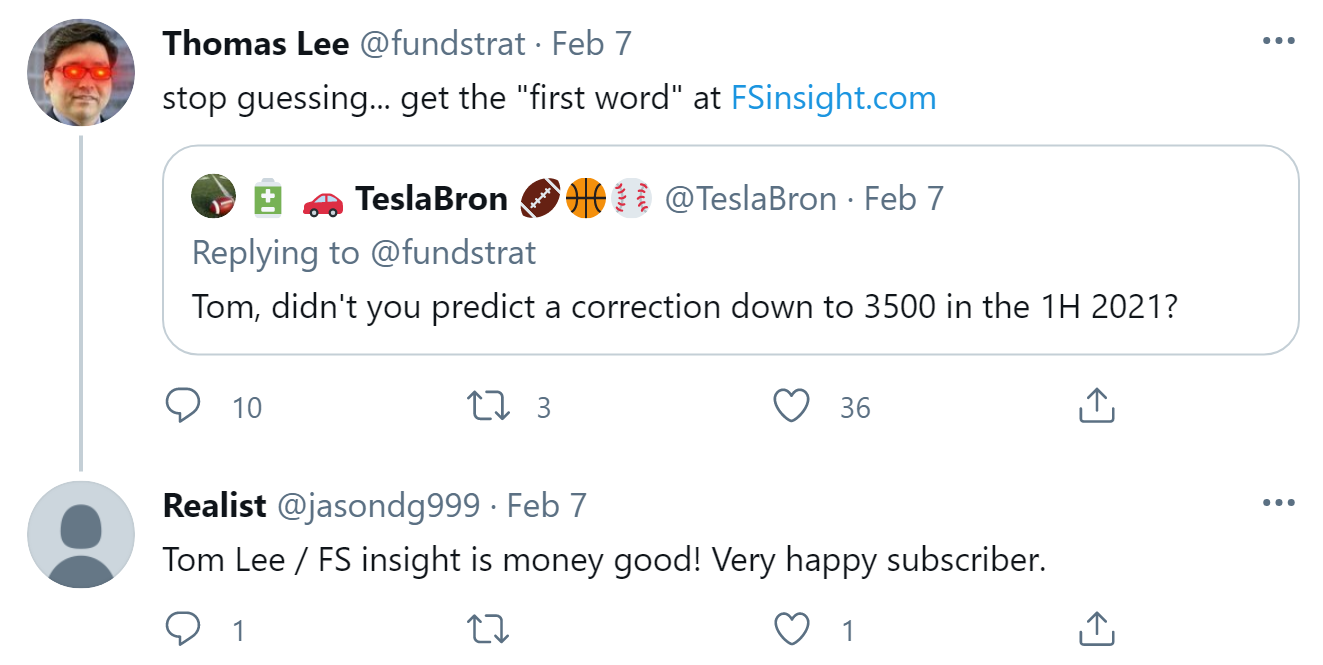Like Realist's tweet
The width and height of the screenshot is (1323, 665).
point(791,630)
